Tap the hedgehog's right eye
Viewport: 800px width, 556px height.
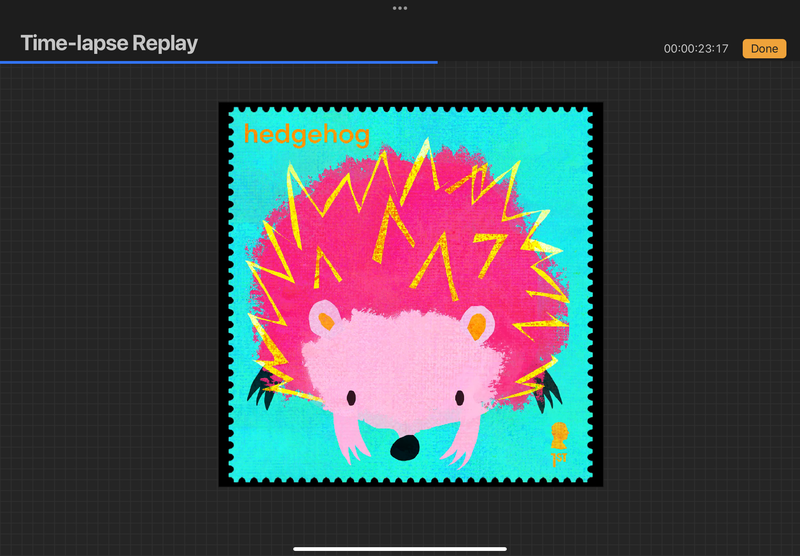click(459, 399)
